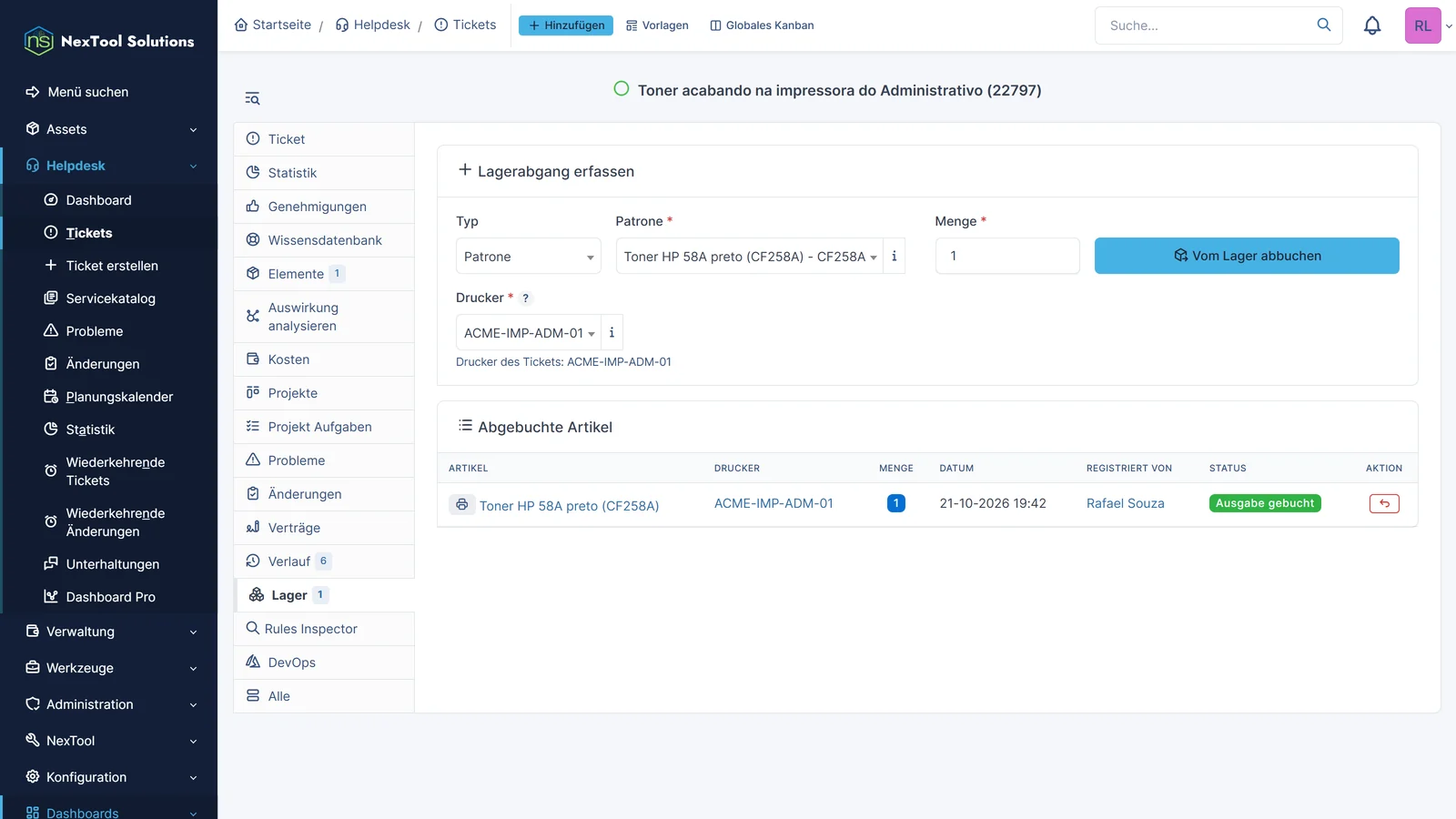Open the Wissensdatenbank tab
1456x819 pixels.
(x=324, y=240)
